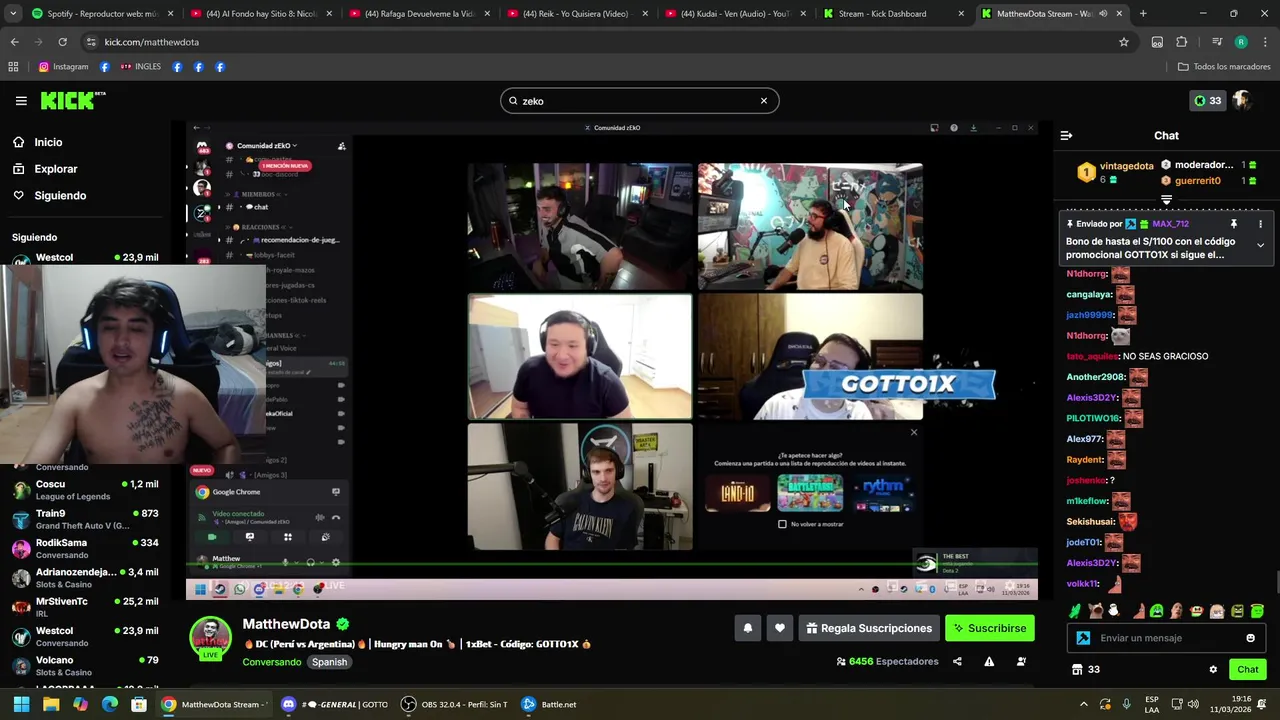The width and height of the screenshot is (1280, 720).
Task: Open MrStivenTc channel in sidebar
Action: click(85, 607)
